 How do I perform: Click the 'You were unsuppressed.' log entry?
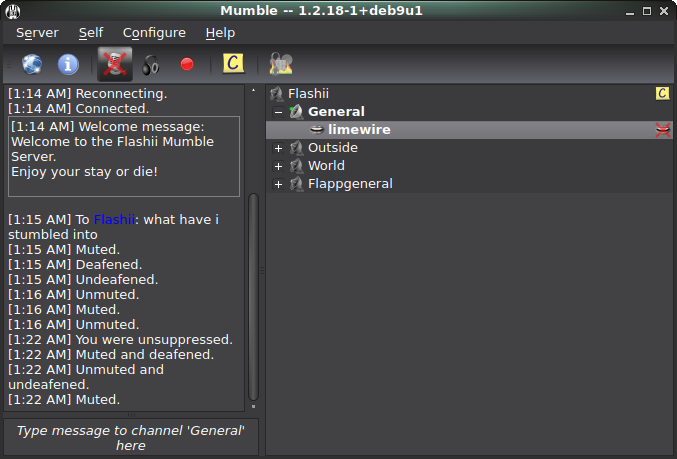tap(120, 340)
